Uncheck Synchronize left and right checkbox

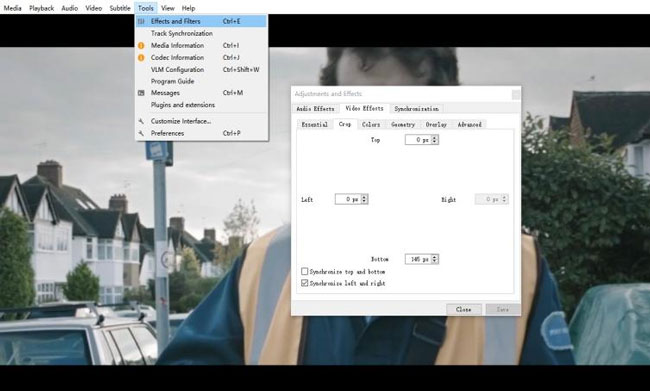[305, 283]
